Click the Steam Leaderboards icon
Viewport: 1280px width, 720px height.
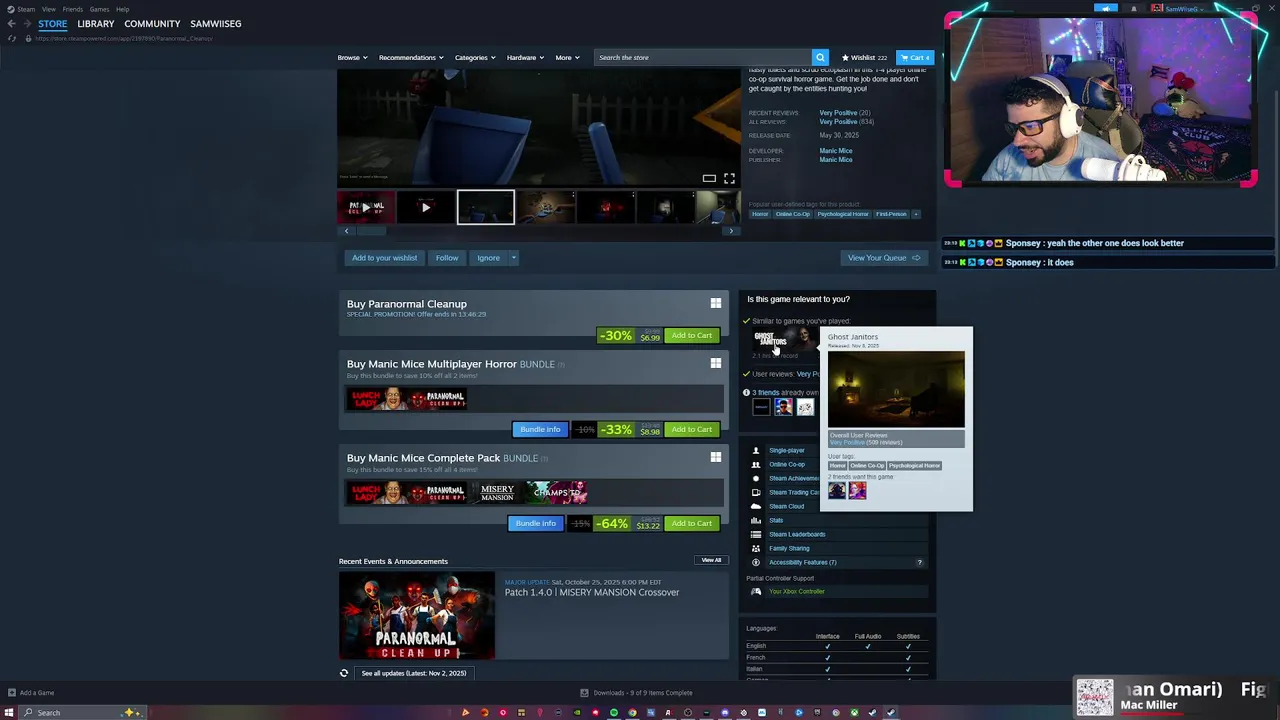(756, 534)
